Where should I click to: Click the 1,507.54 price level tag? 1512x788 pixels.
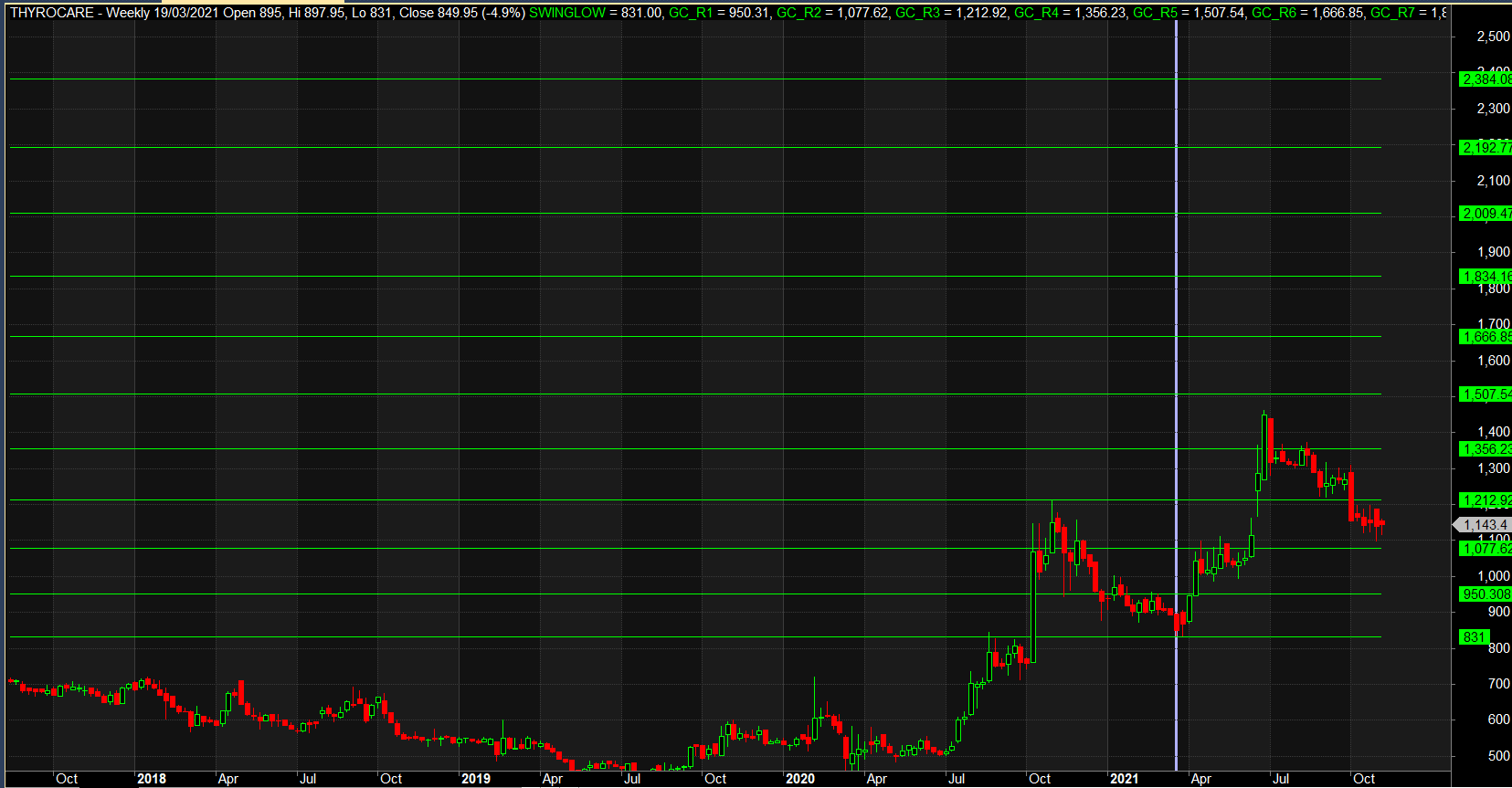[1486, 394]
